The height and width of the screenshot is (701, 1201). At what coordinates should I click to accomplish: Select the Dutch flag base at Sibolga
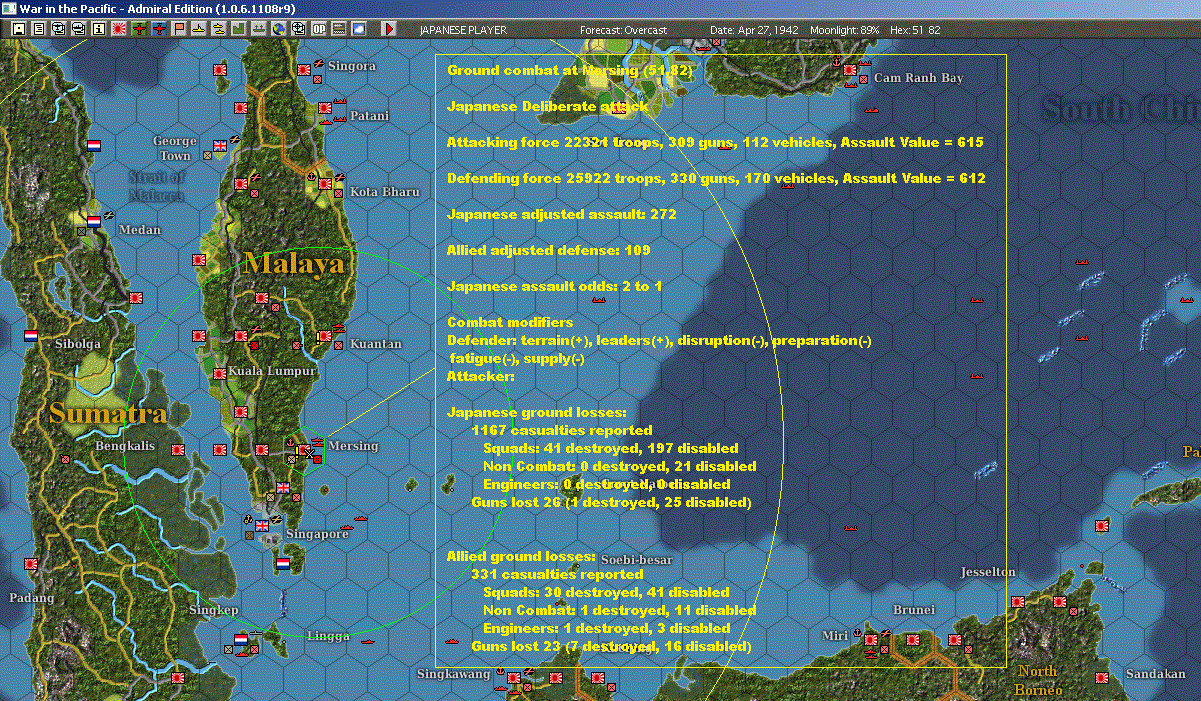tap(30, 336)
